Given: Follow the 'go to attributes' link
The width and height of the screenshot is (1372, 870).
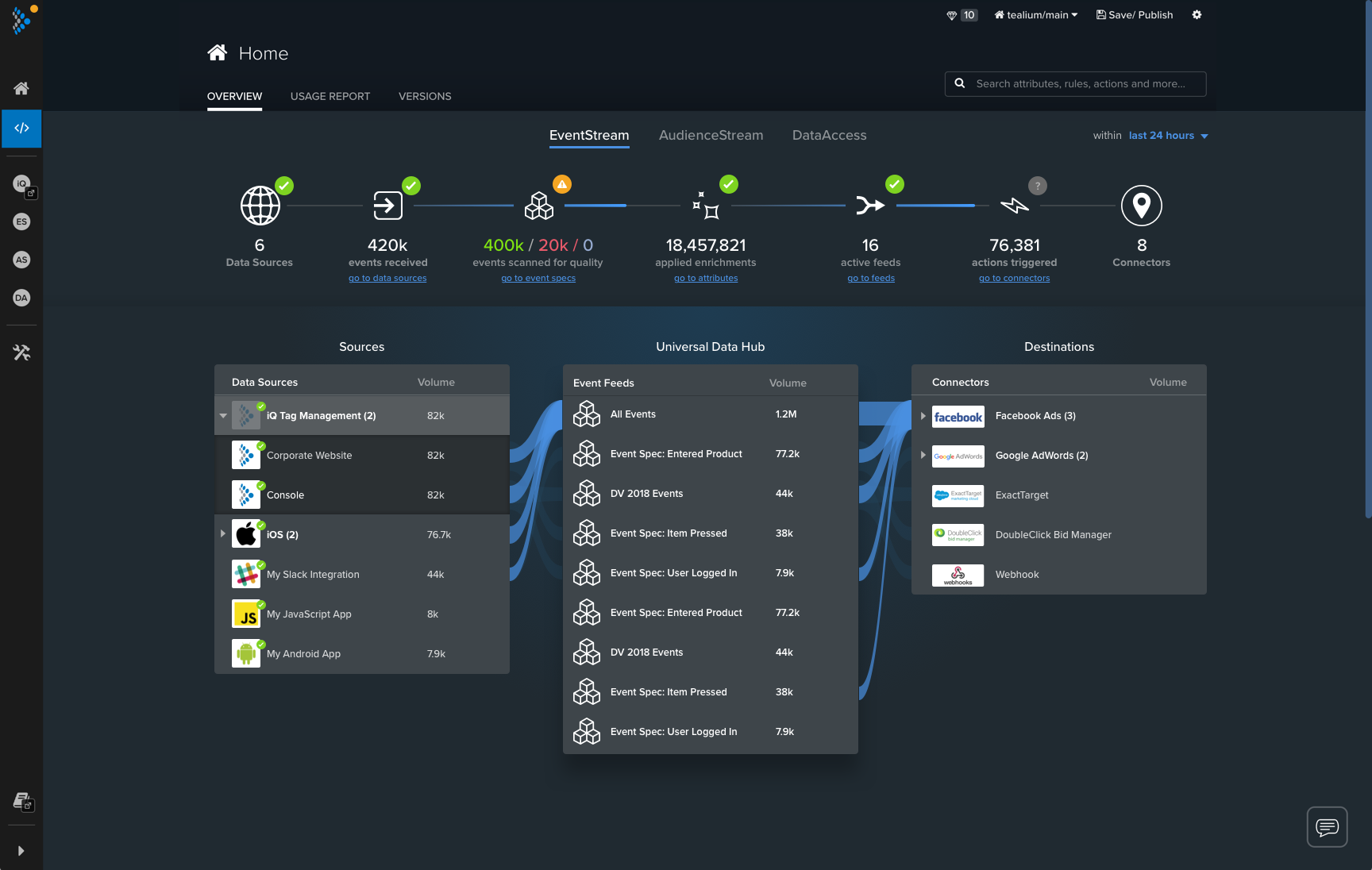Looking at the screenshot, I should tap(705, 278).
